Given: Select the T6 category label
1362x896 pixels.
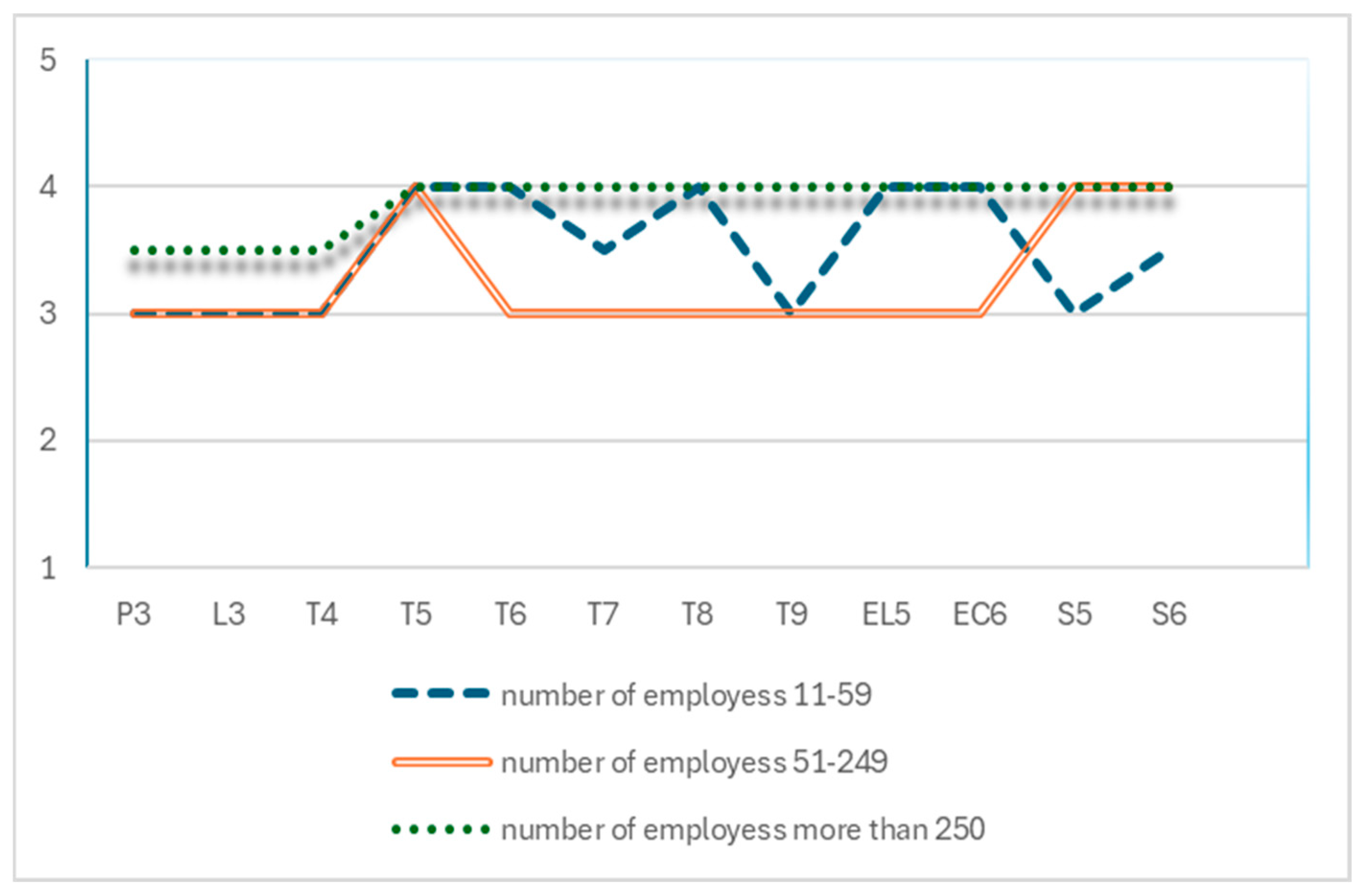Looking at the screenshot, I should click(511, 615).
